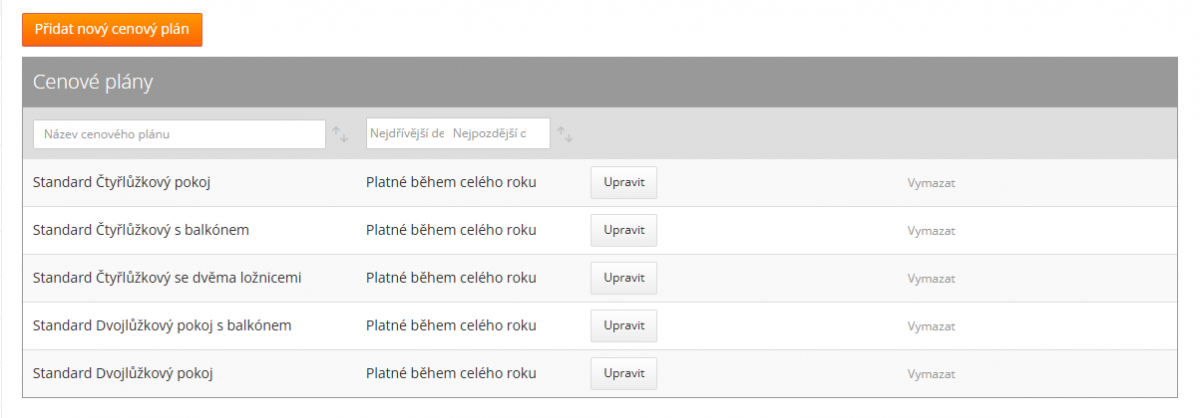Edit the Standard Čtyřlůžkový s balkónem plan
1200x418 pixels.
[623, 230]
